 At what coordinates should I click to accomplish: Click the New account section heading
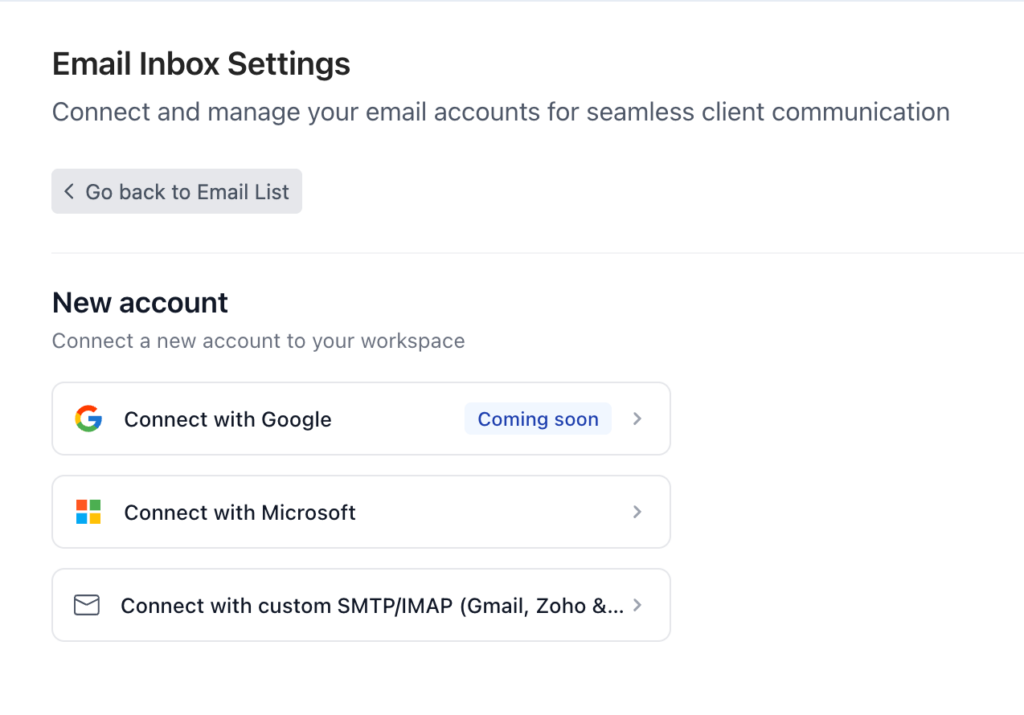pos(139,302)
